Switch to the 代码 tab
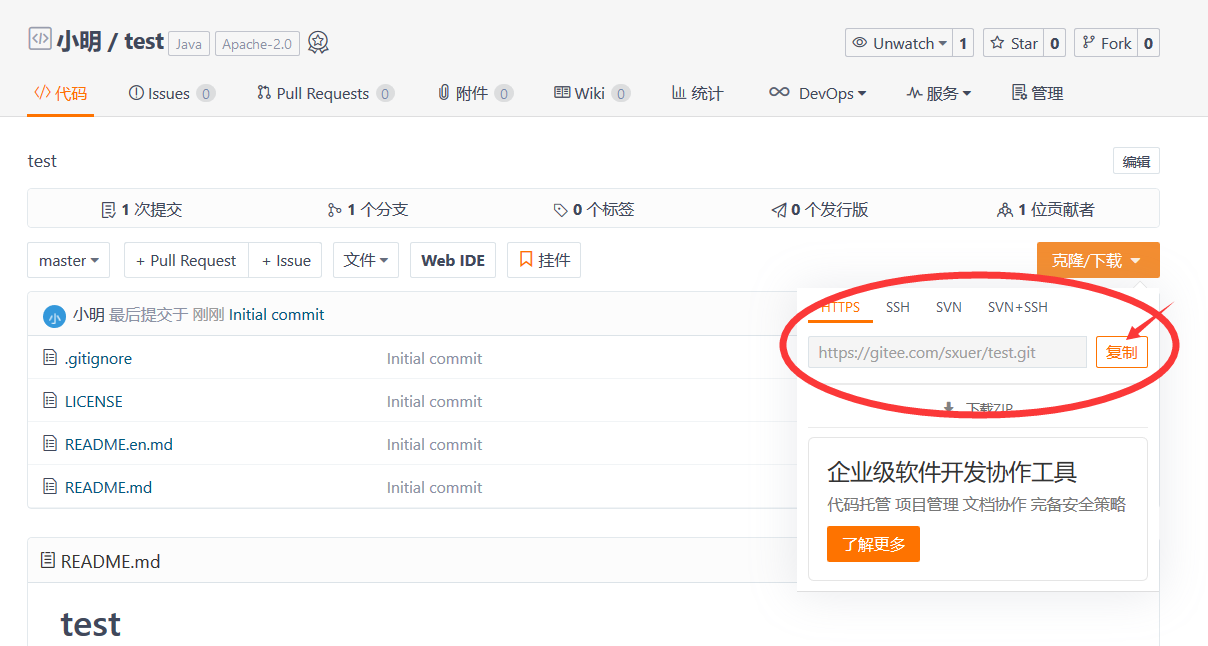 (x=61, y=93)
